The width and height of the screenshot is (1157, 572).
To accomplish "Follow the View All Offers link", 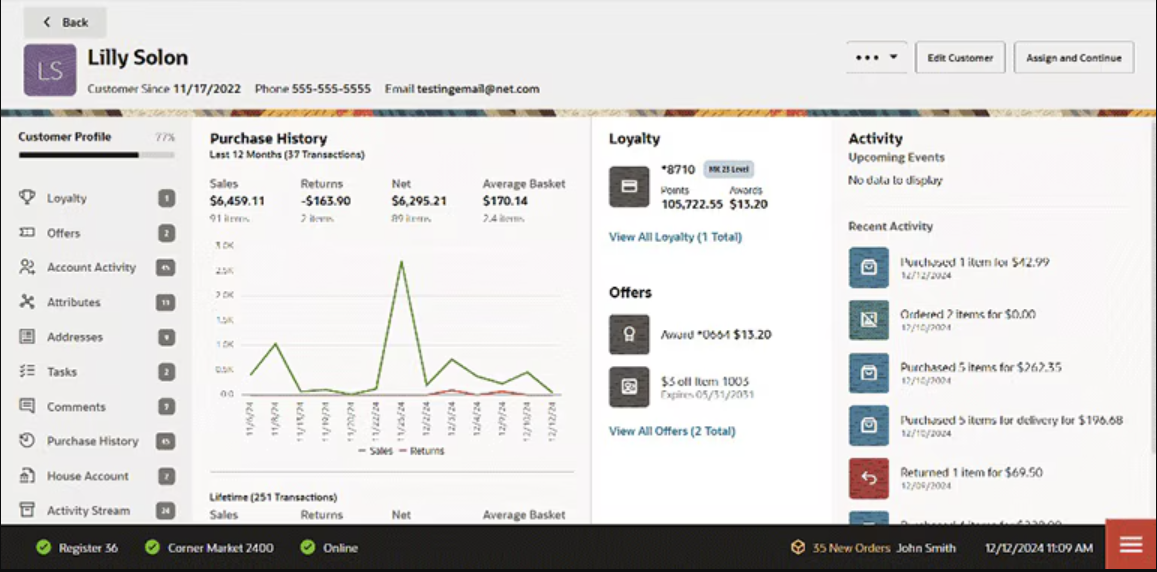I will coord(672,431).
